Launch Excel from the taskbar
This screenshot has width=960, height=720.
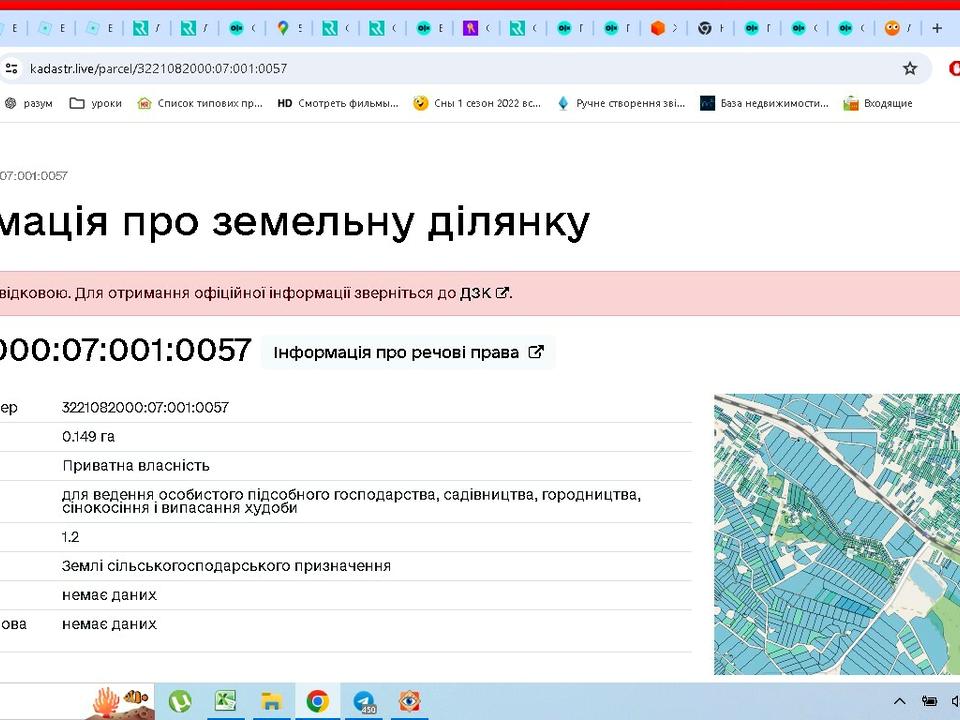[x=226, y=701]
